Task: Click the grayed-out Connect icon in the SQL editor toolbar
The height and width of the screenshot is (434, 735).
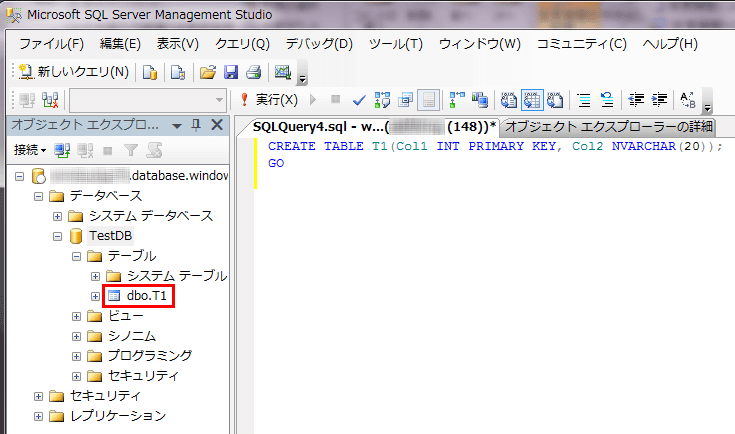Action: [27, 100]
